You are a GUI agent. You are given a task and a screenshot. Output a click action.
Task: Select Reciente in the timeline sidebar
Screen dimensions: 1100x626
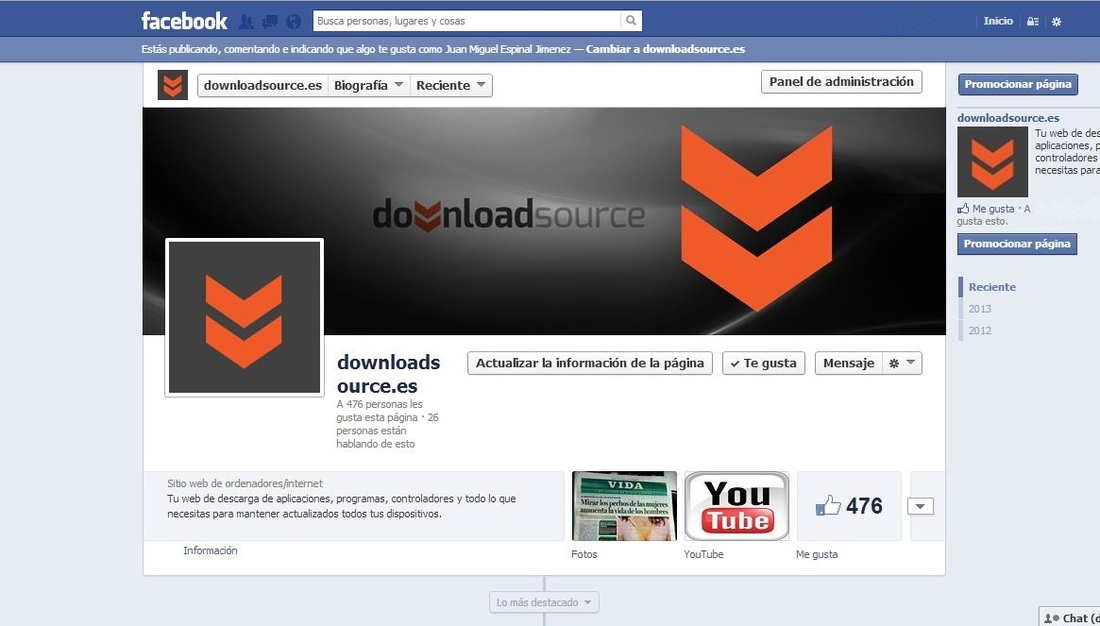tap(992, 287)
